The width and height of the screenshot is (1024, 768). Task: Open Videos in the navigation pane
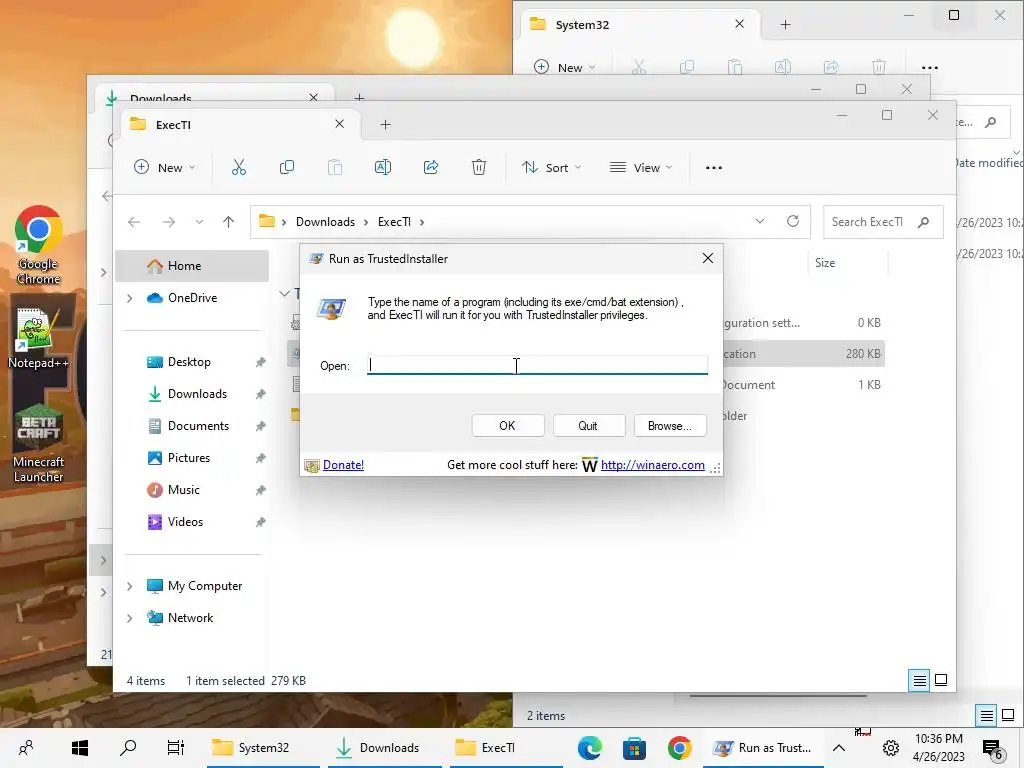(185, 522)
